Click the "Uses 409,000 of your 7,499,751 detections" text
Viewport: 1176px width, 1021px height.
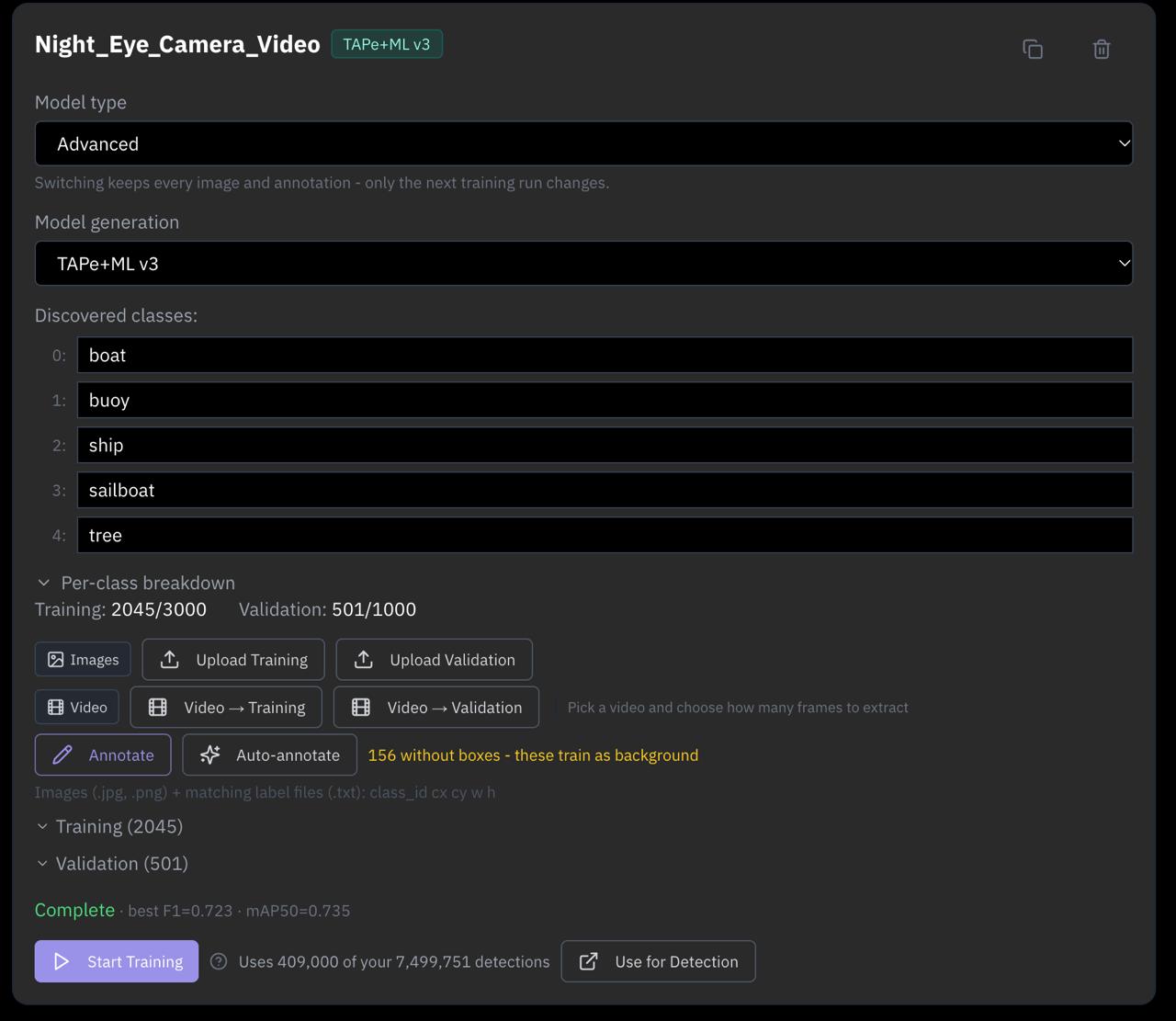pos(394,961)
